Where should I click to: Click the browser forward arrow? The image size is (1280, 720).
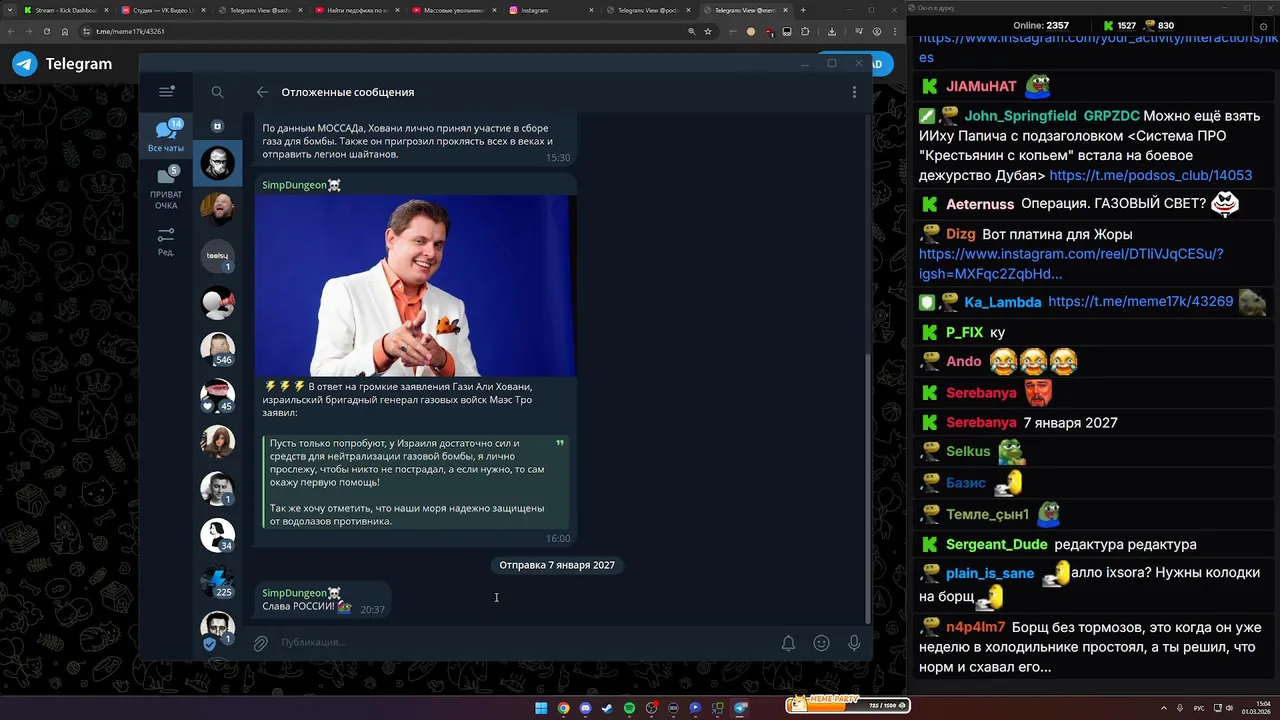tap(30, 31)
